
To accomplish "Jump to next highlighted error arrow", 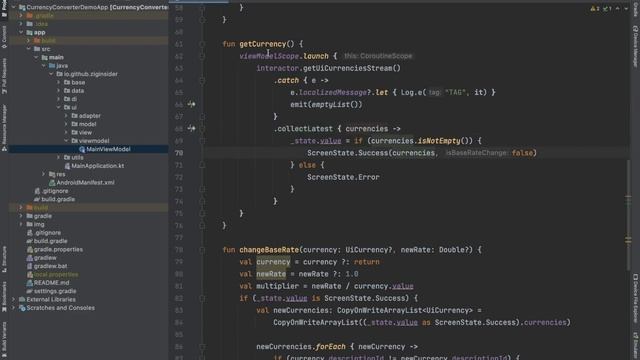I will pos(626,8).
